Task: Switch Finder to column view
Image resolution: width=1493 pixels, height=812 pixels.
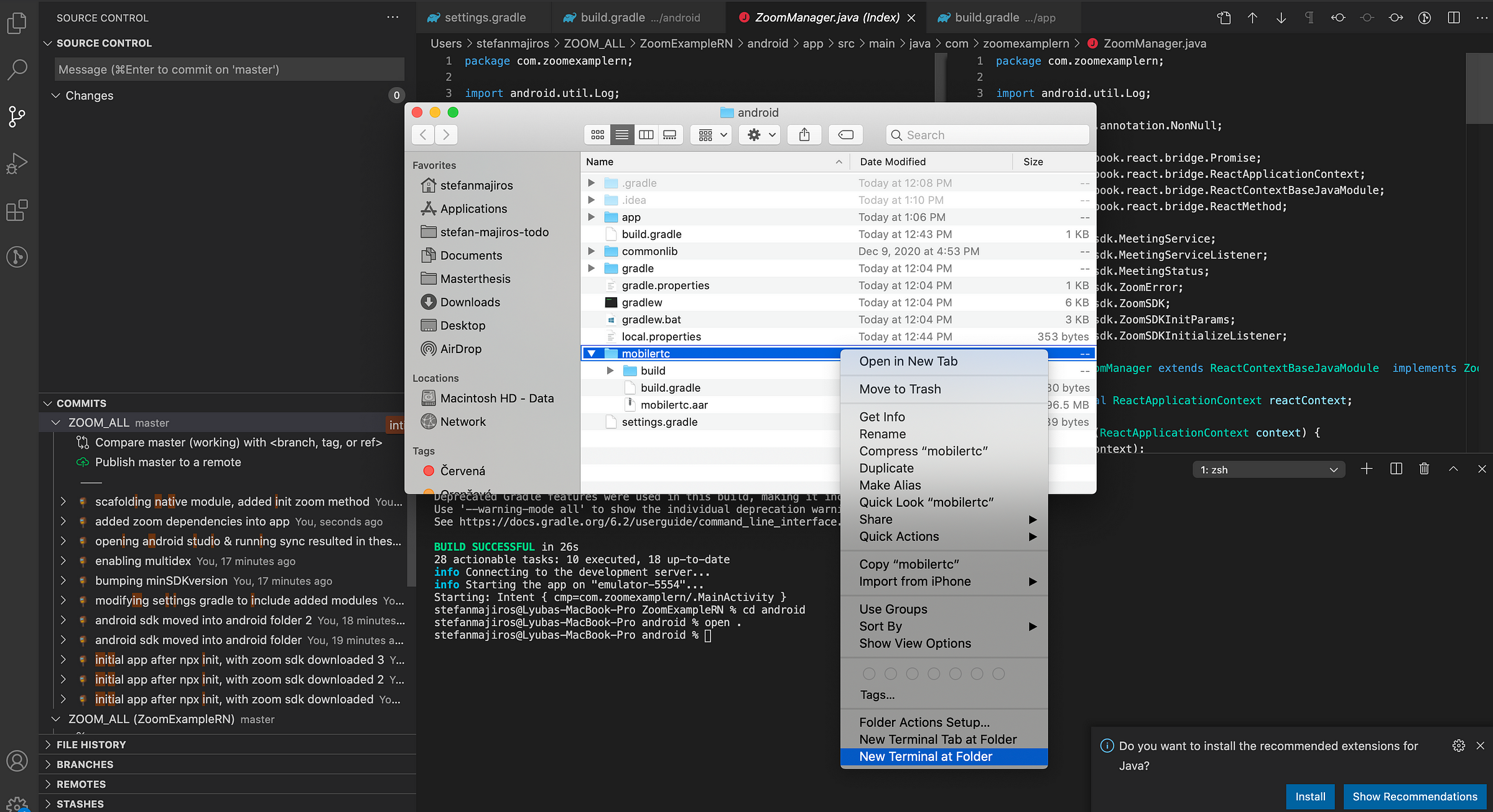Action: click(646, 134)
